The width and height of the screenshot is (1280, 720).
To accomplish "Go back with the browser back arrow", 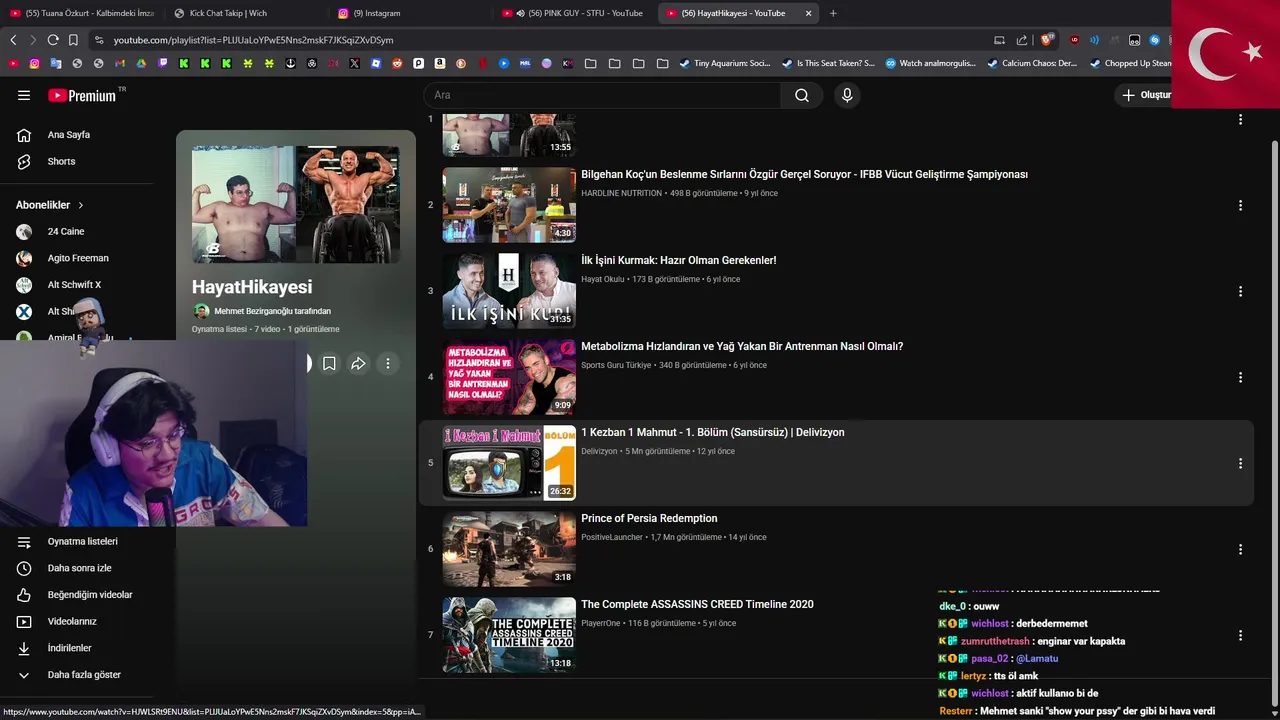I will 13,40.
